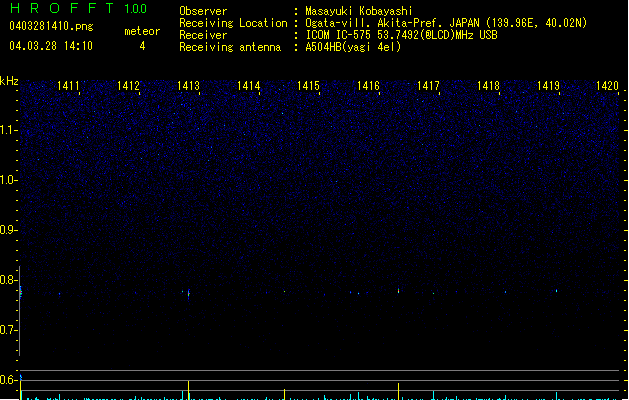629x400 pixels.
Task: Click time axis label 1416
Action: 368,86
